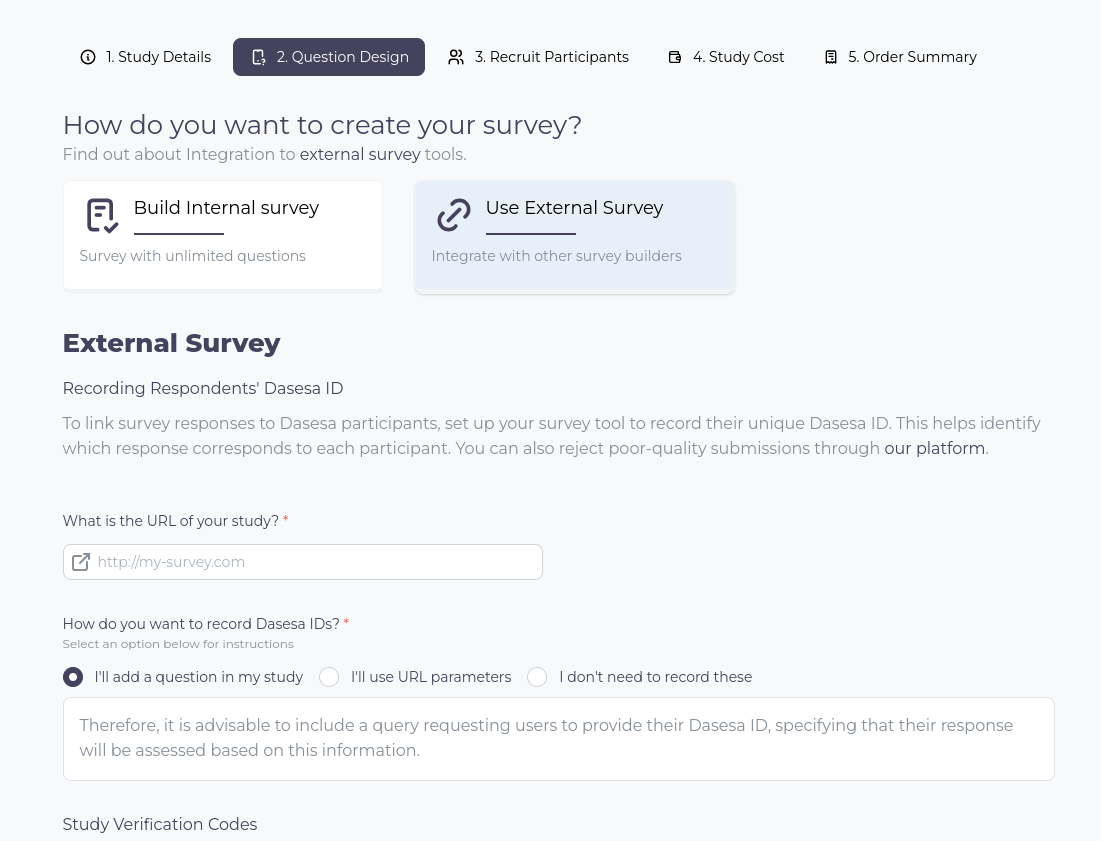Click the receipt icon beside Order Summary

[831, 57]
